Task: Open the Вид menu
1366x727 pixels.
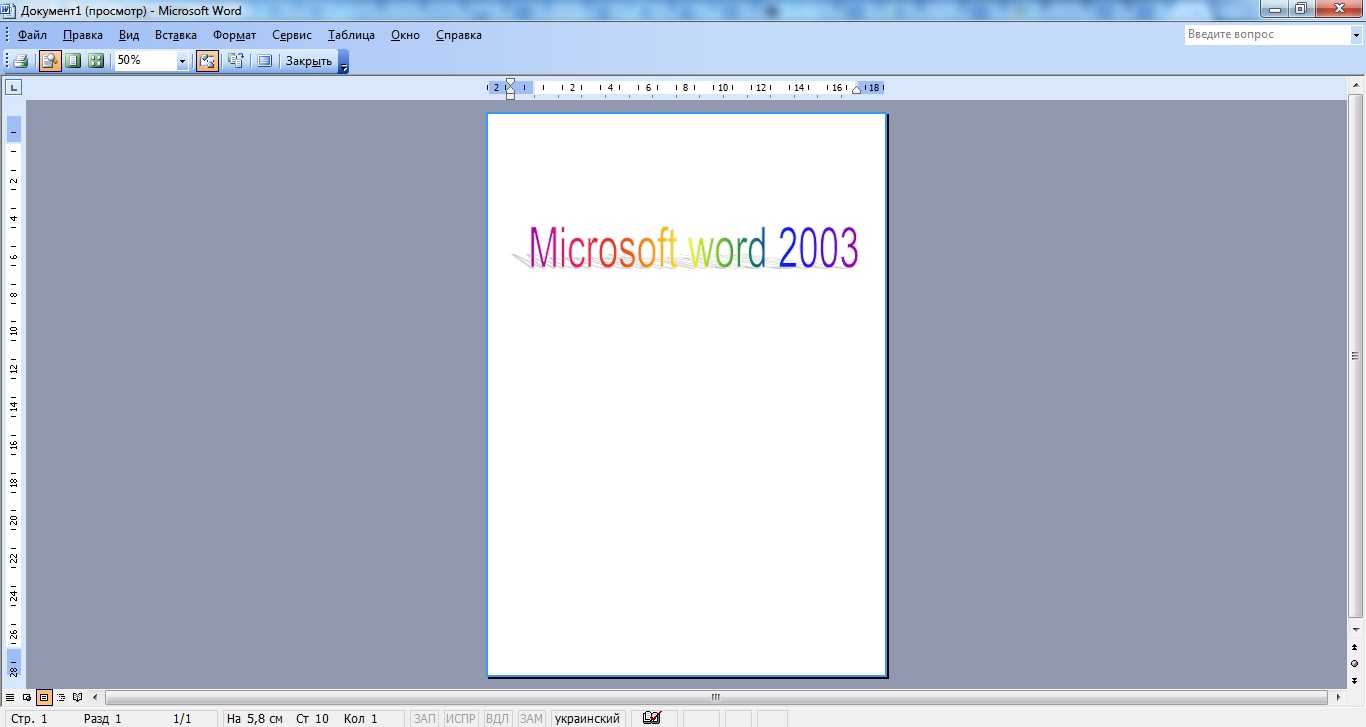Action: pos(129,35)
